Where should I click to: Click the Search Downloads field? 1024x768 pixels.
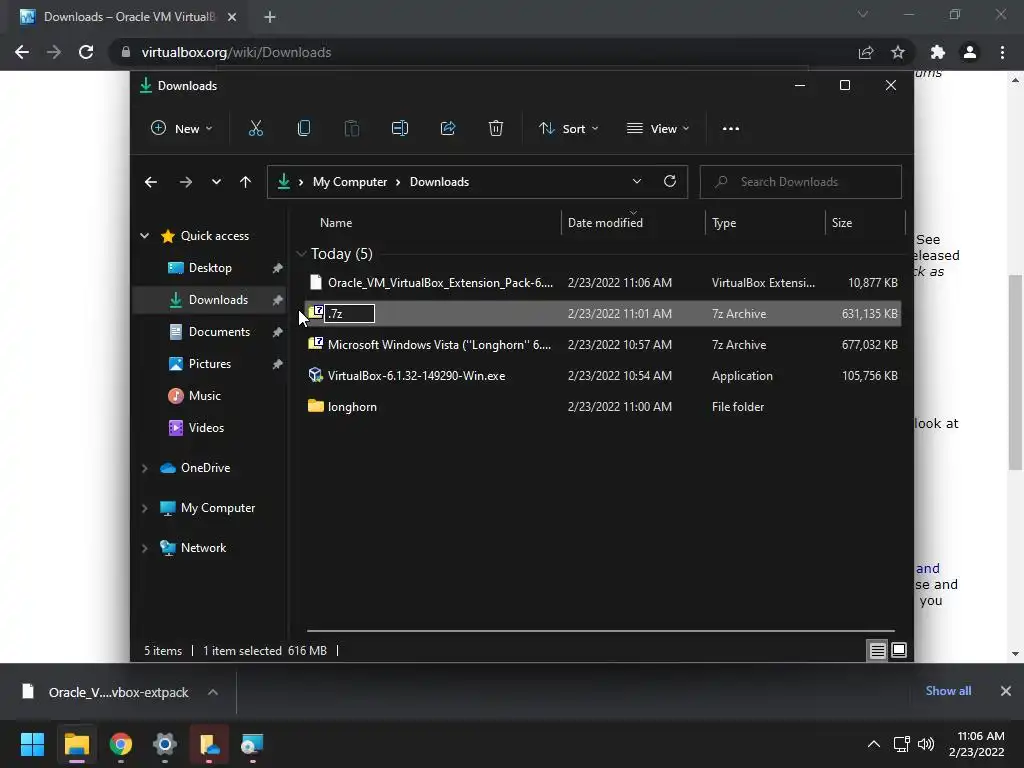pyautogui.click(x=801, y=182)
